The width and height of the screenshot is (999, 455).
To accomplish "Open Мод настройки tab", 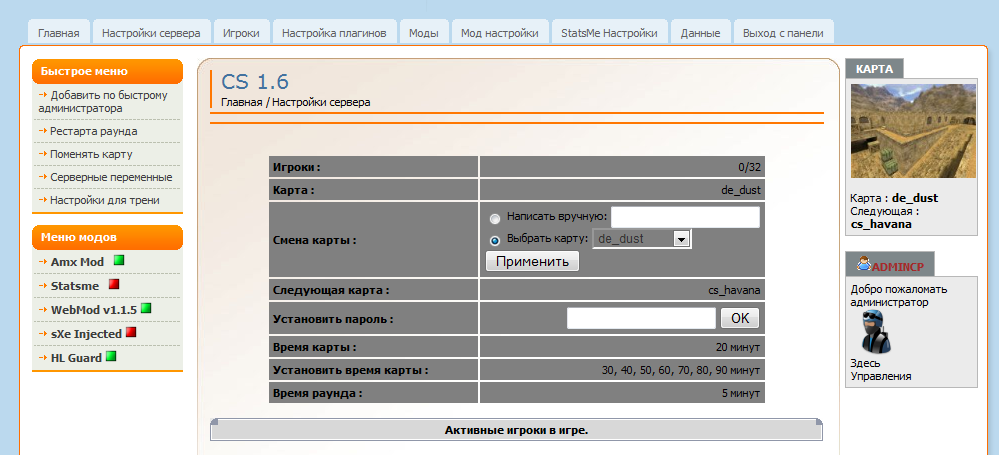I will point(500,33).
